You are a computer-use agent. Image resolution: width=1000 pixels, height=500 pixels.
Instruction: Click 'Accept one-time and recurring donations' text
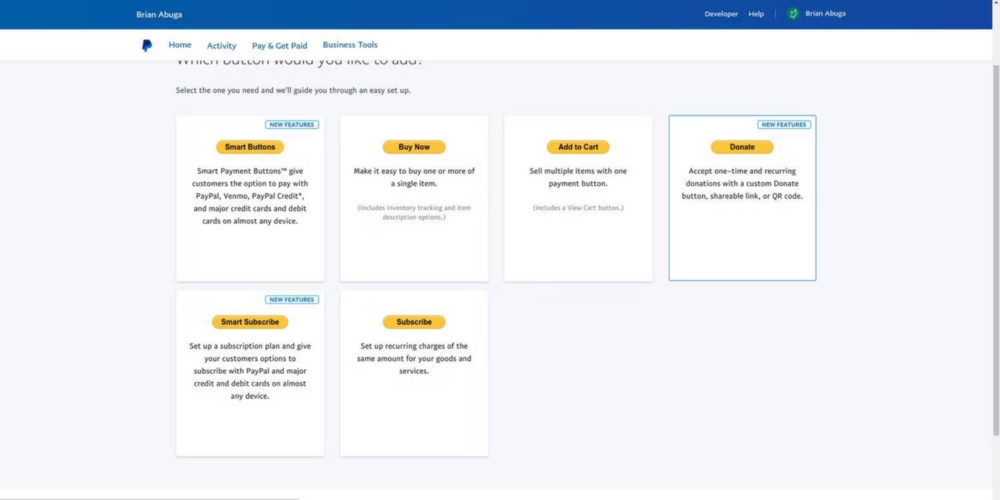click(x=742, y=184)
